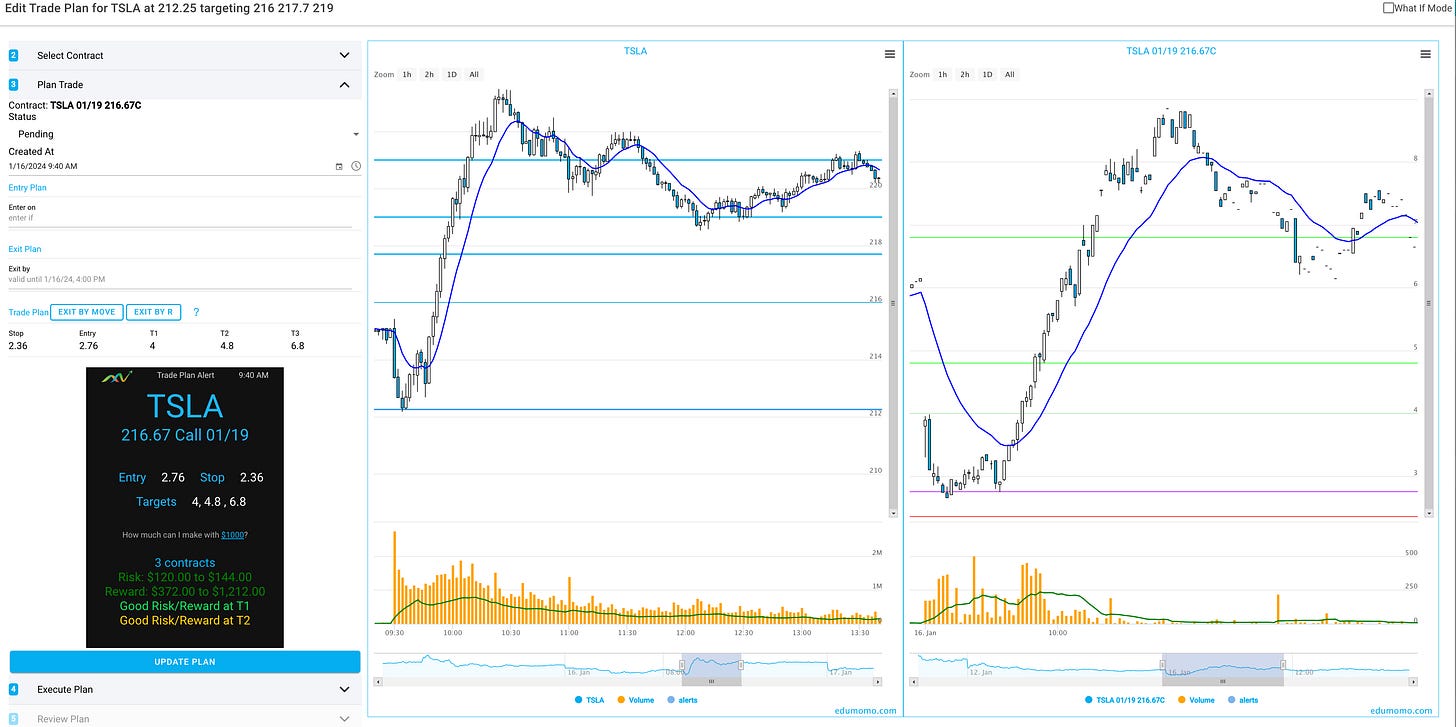Set left TSLA chart zoom to 1h

pyautogui.click(x=407, y=74)
